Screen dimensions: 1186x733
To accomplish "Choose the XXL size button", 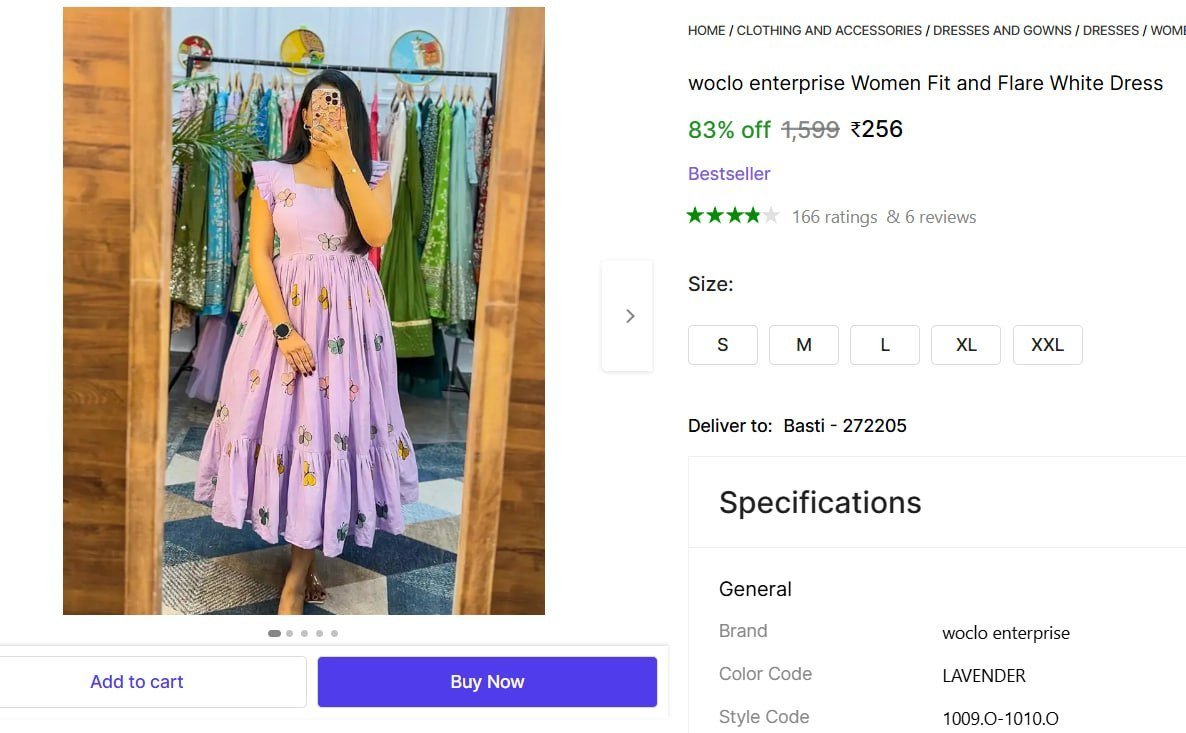I will [1047, 345].
